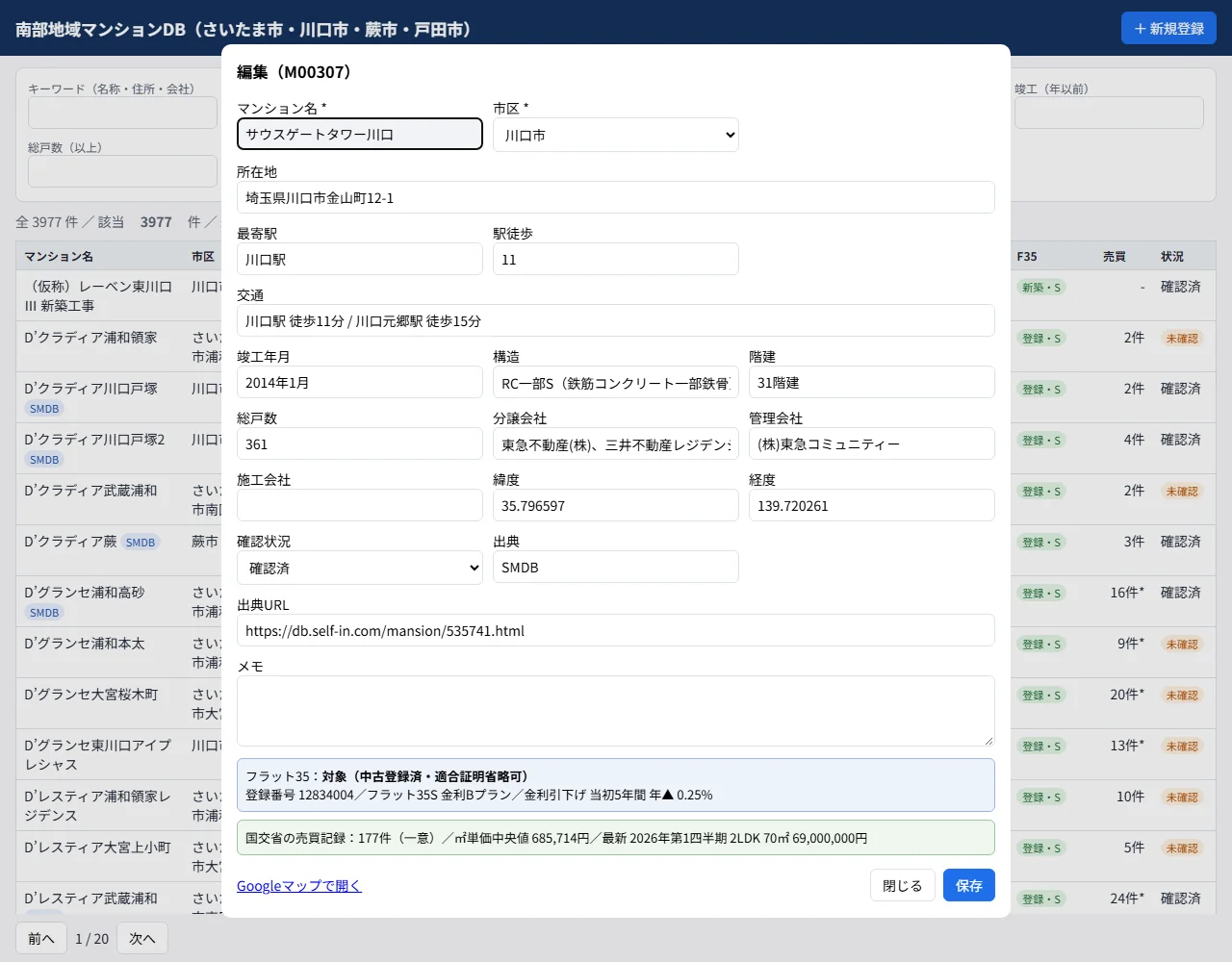This screenshot has height=962, width=1232.
Task: Click the 16件* sales count cell
Action: [1127, 593]
